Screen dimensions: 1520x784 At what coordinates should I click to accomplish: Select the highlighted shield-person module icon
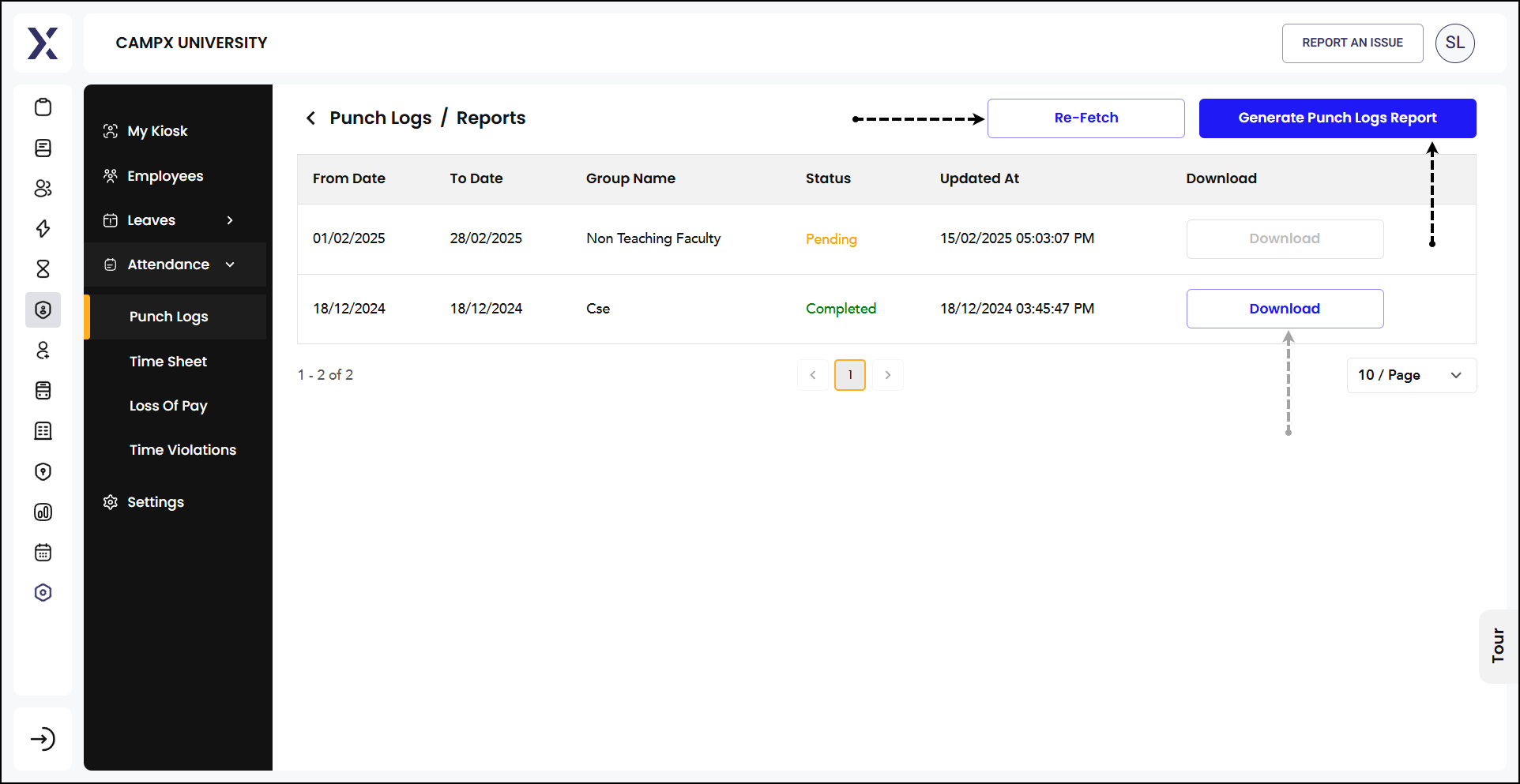[43, 309]
